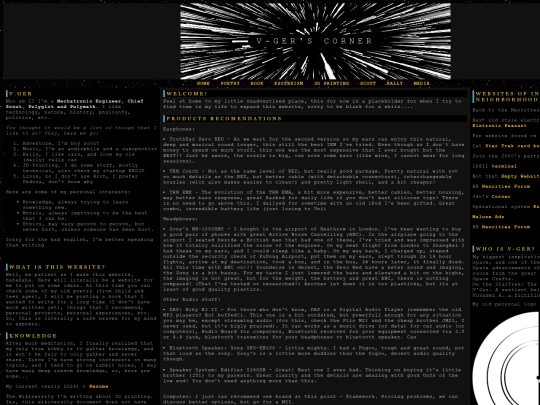Click the 'Earphones:' label
The image size is (540, 405).
(179, 129)
